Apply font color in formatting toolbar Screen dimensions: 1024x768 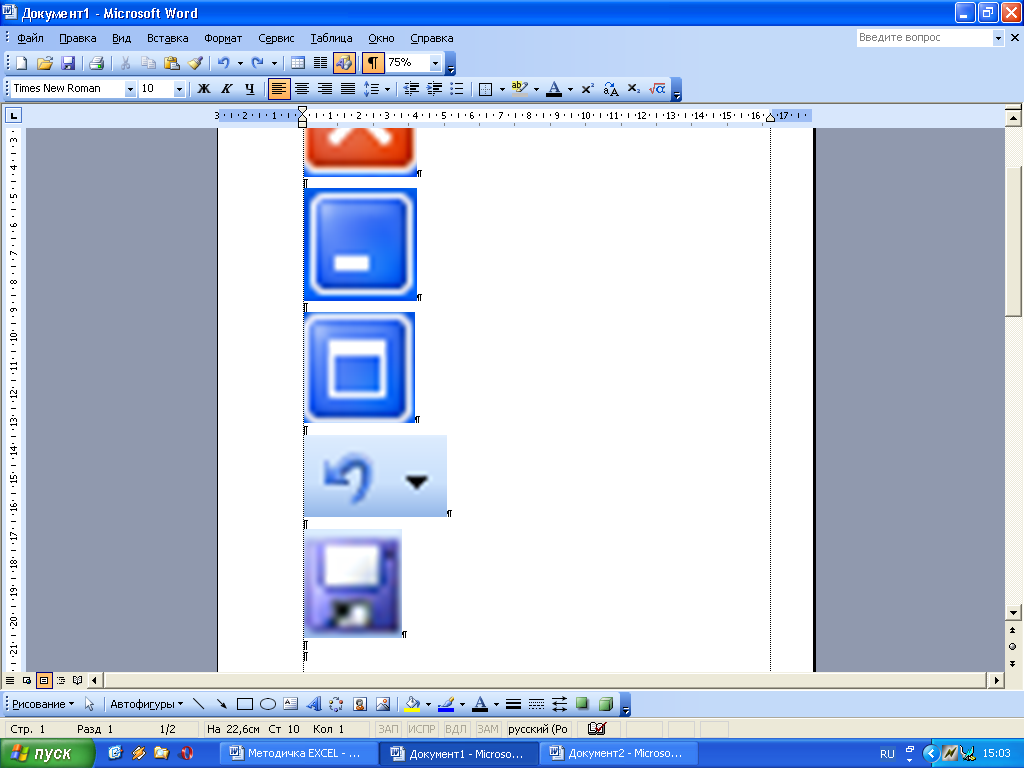(x=554, y=89)
